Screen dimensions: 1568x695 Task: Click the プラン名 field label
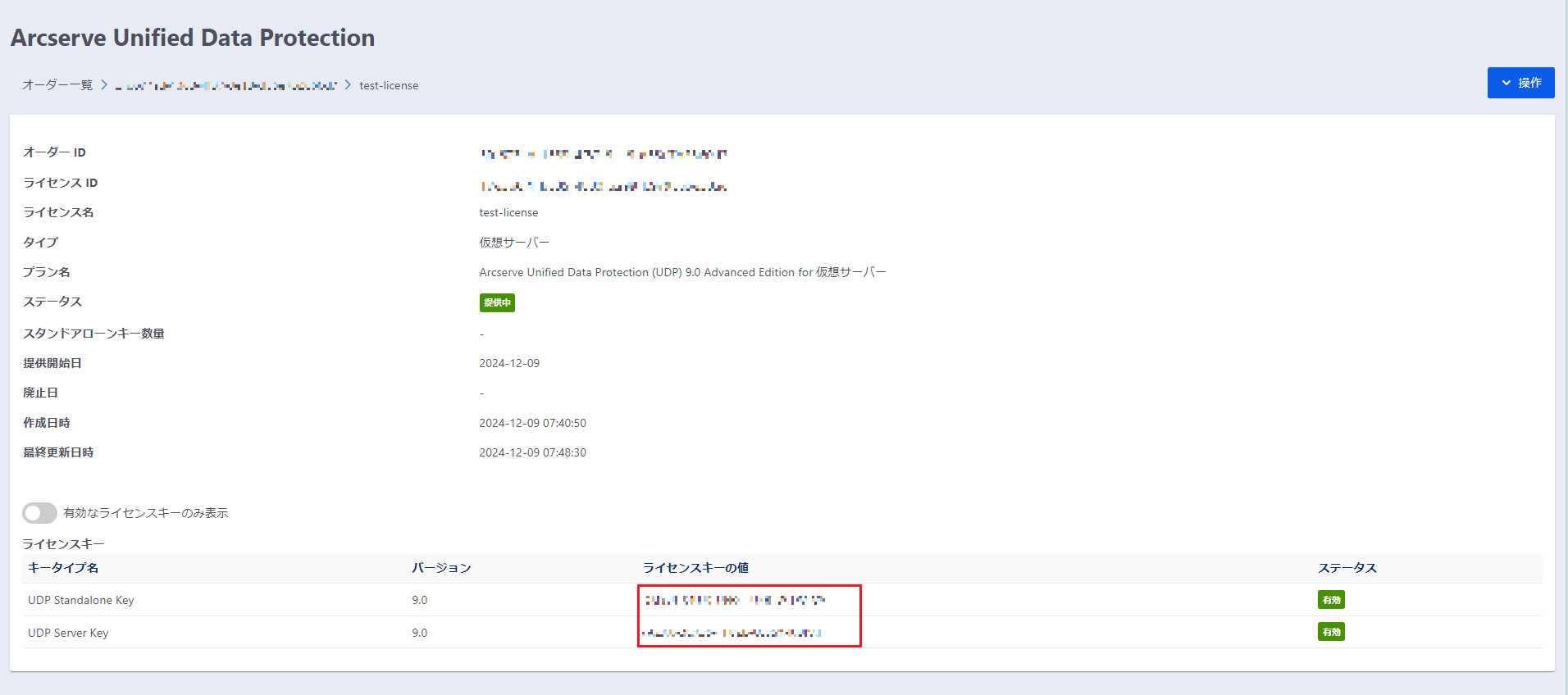tap(46, 272)
